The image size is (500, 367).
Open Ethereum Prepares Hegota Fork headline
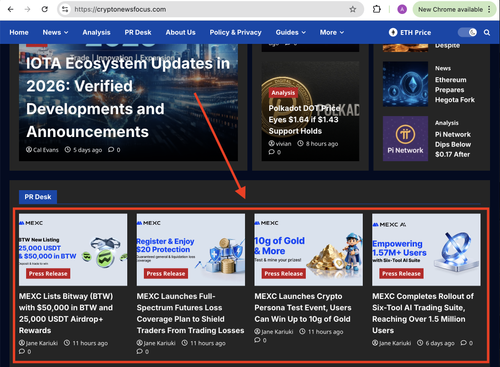tap(455, 90)
